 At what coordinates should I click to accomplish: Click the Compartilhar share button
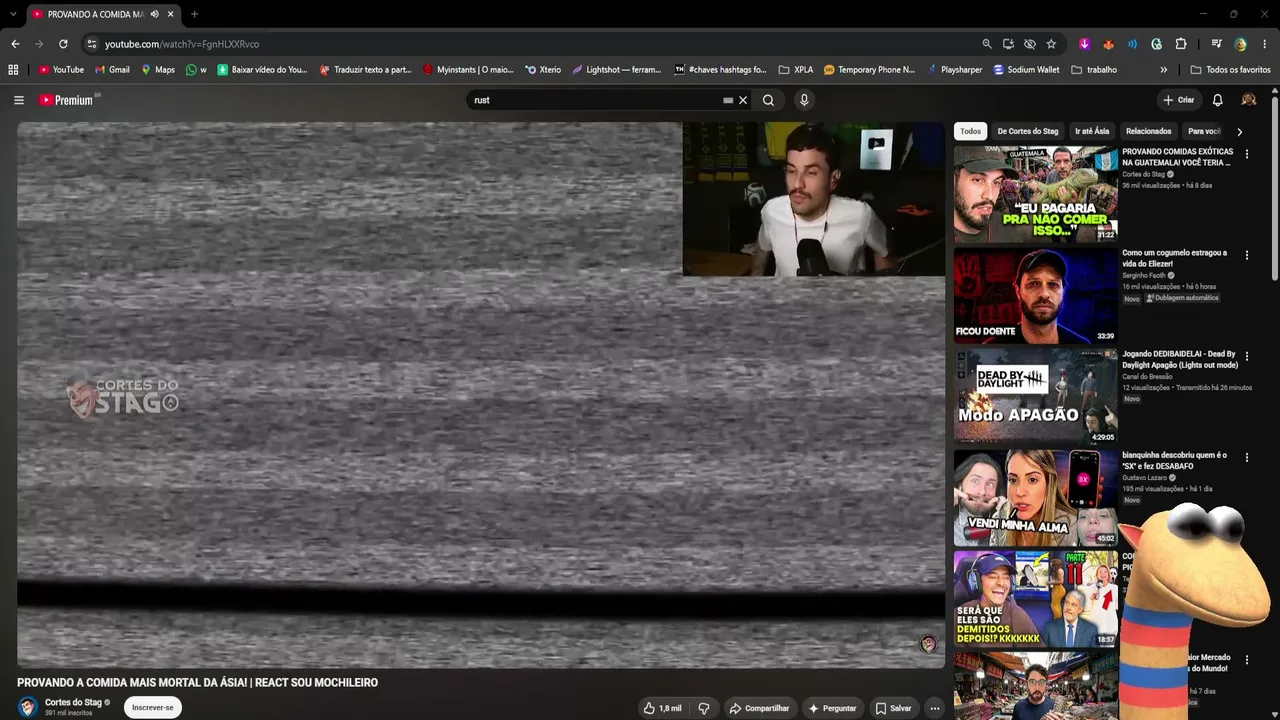[x=759, y=708]
